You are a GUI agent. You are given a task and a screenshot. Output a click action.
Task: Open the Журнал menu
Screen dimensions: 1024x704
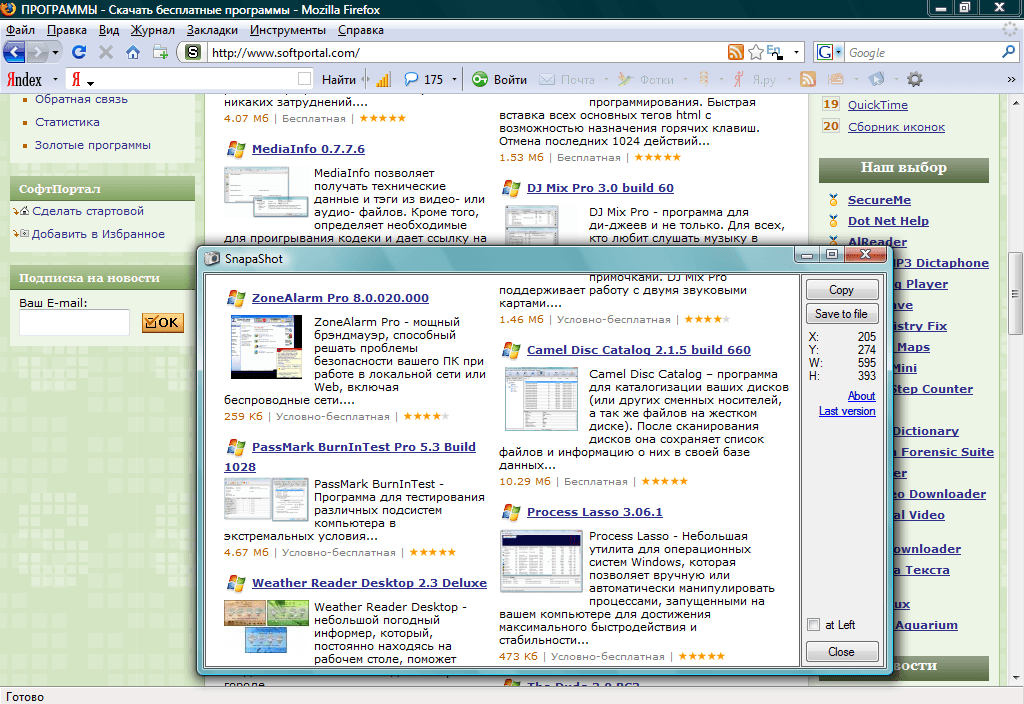[x=153, y=30]
